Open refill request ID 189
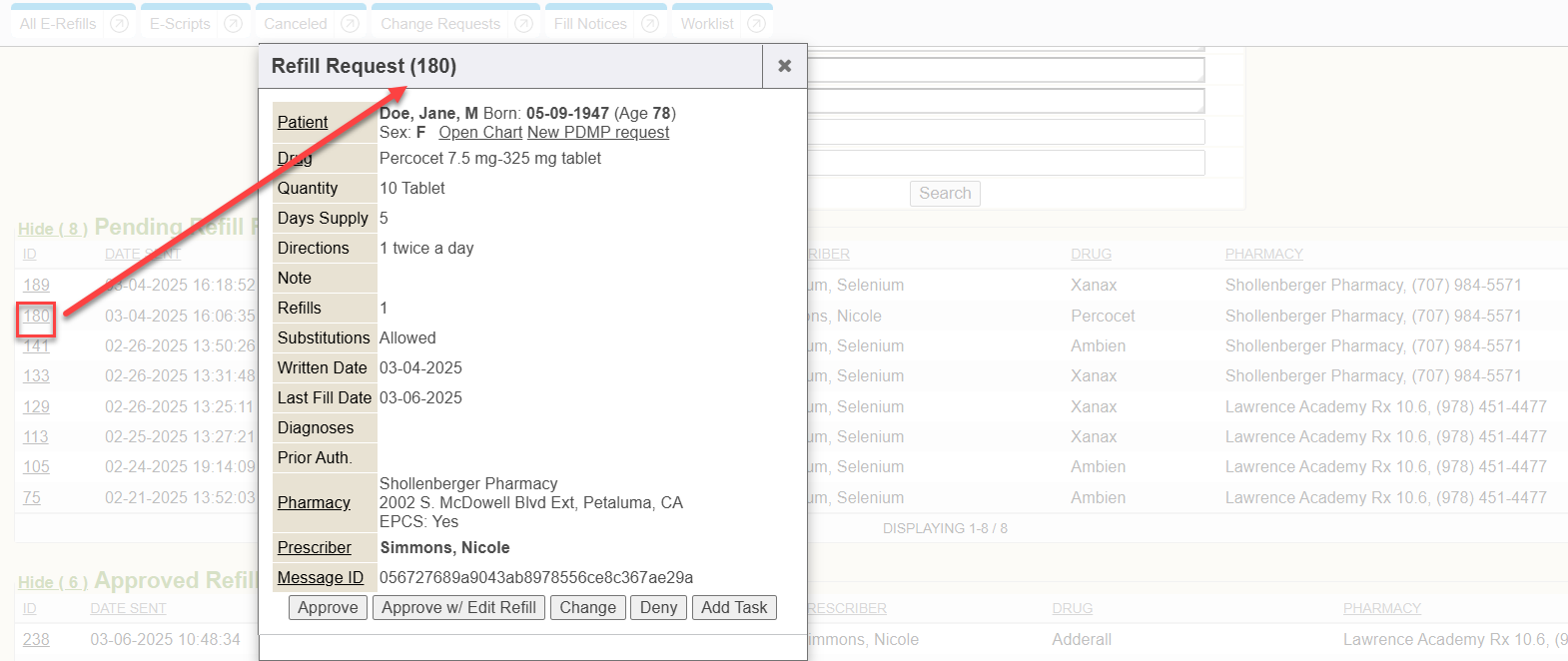Screen dimensions: 1568x661 click(36, 285)
